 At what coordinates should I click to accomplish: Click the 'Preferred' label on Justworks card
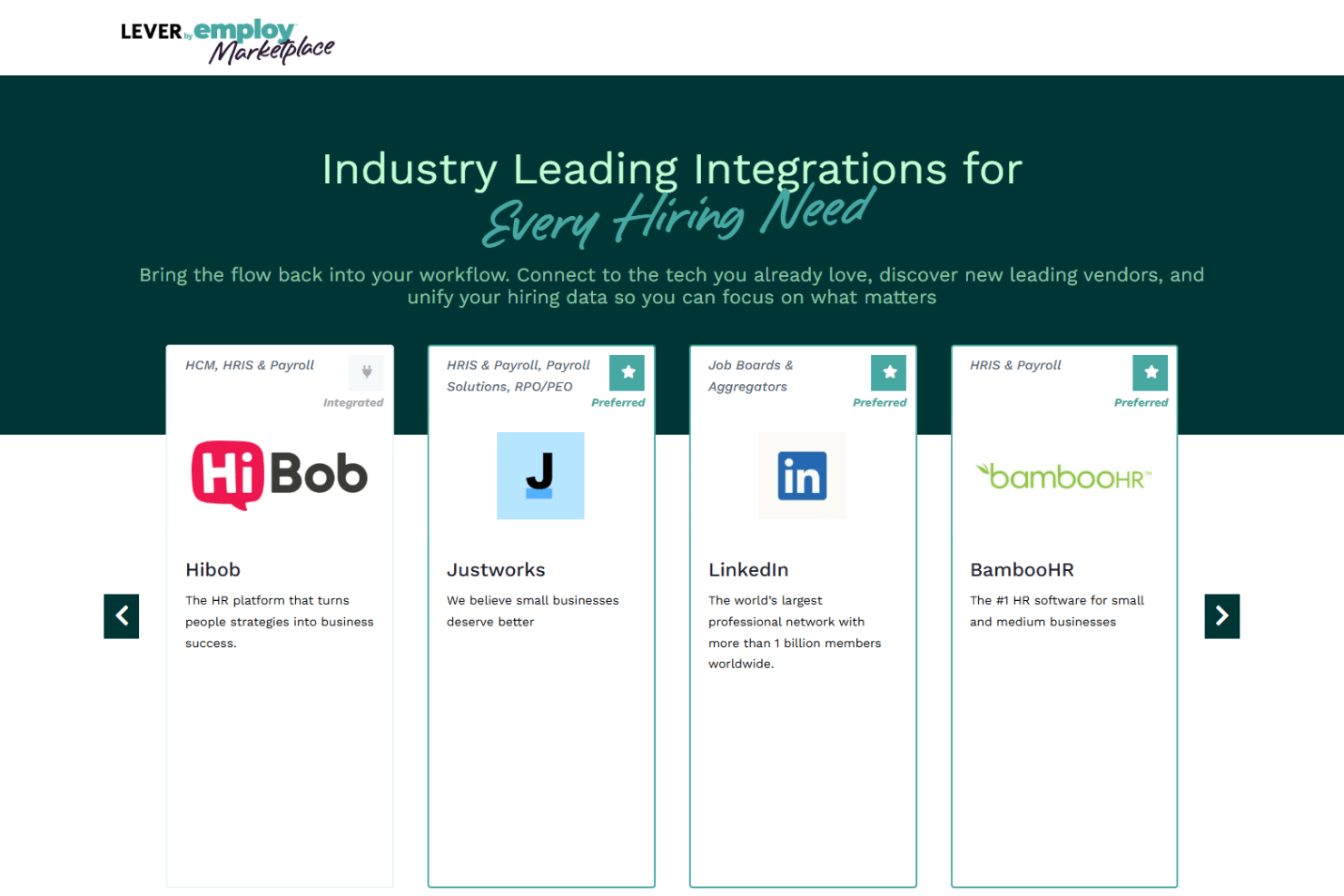click(618, 403)
